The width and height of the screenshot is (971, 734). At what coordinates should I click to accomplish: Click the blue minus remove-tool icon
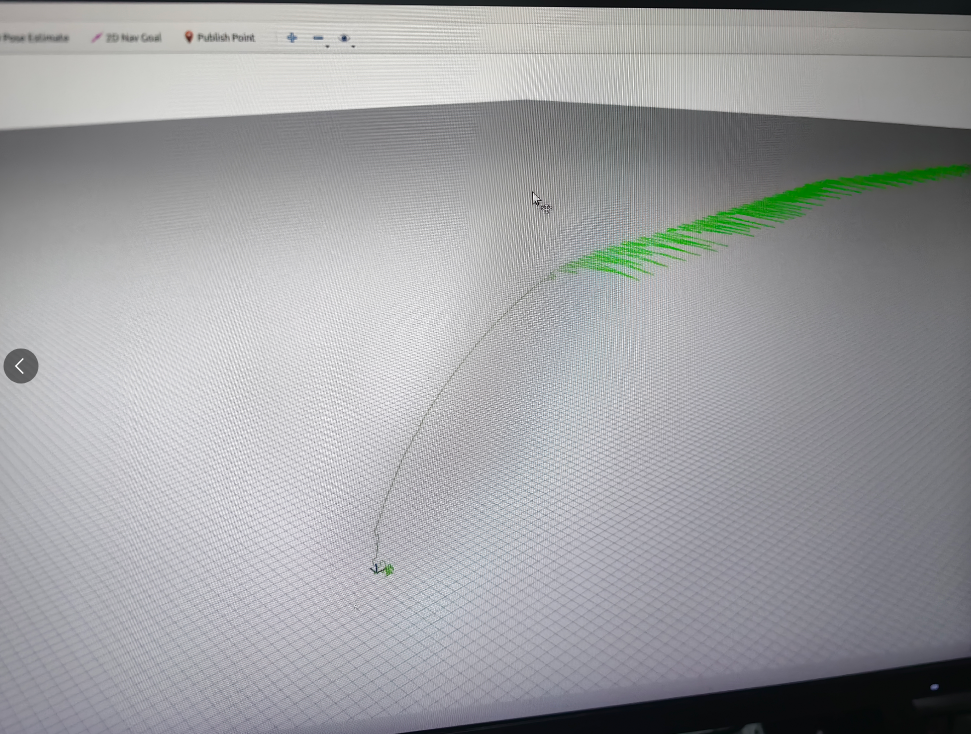318,38
